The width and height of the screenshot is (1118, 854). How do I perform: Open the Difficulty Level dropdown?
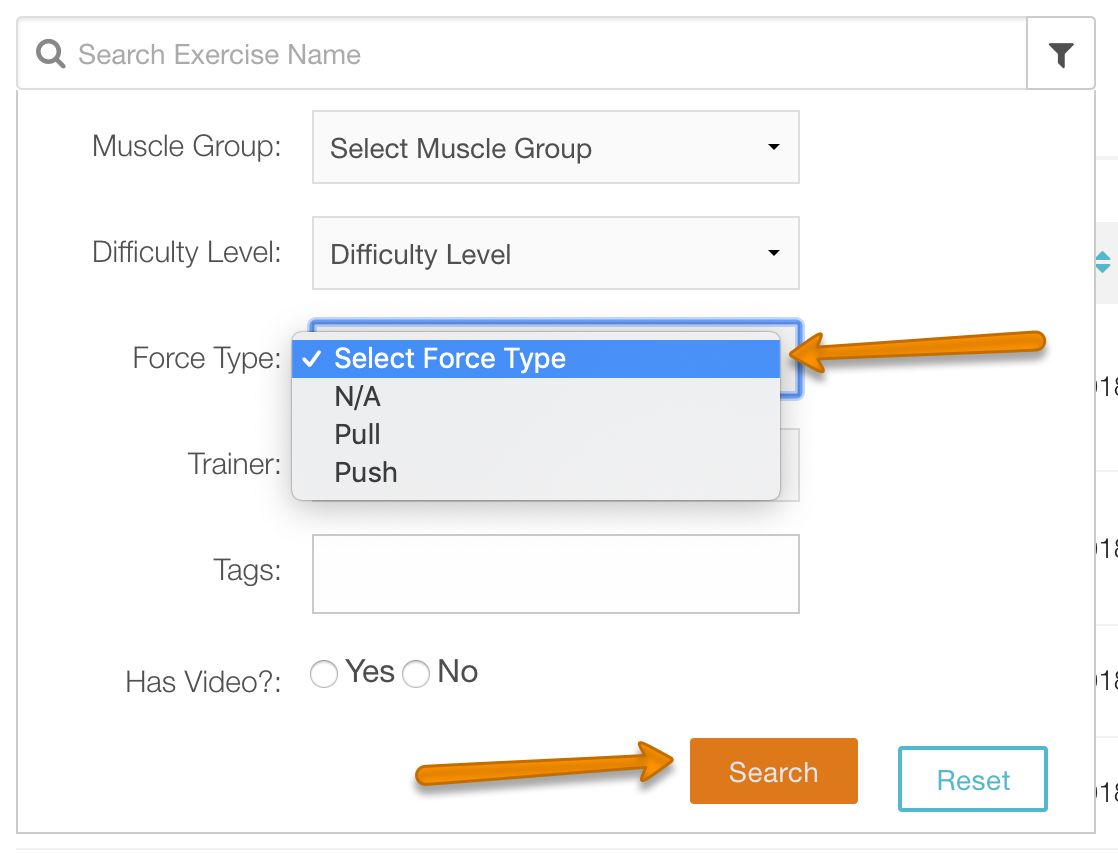point(555,253)
